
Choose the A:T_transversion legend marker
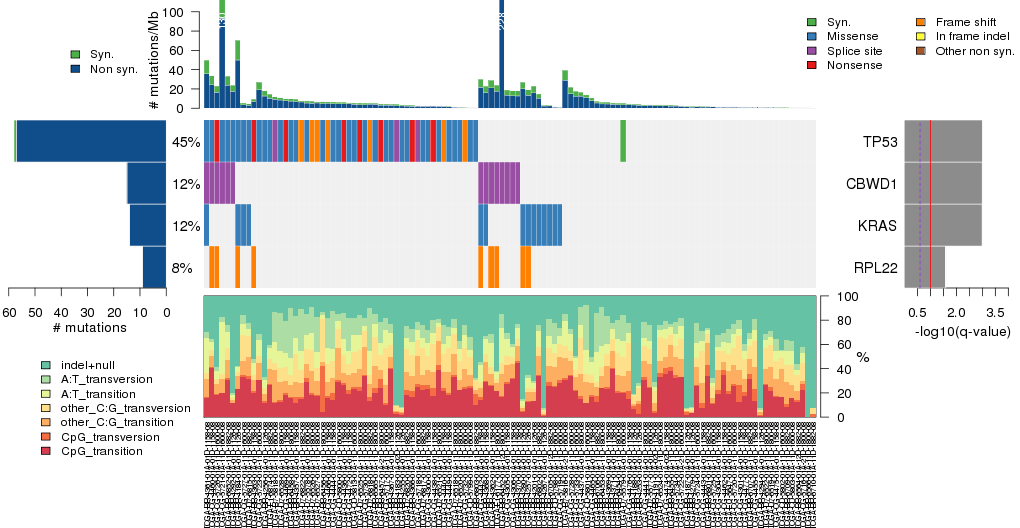(x=46, y=379)
